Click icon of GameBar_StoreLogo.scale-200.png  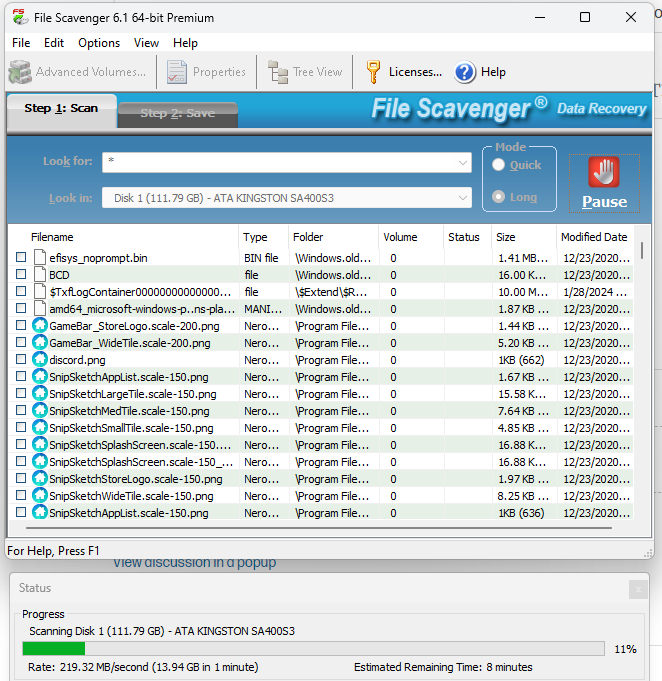40,325
